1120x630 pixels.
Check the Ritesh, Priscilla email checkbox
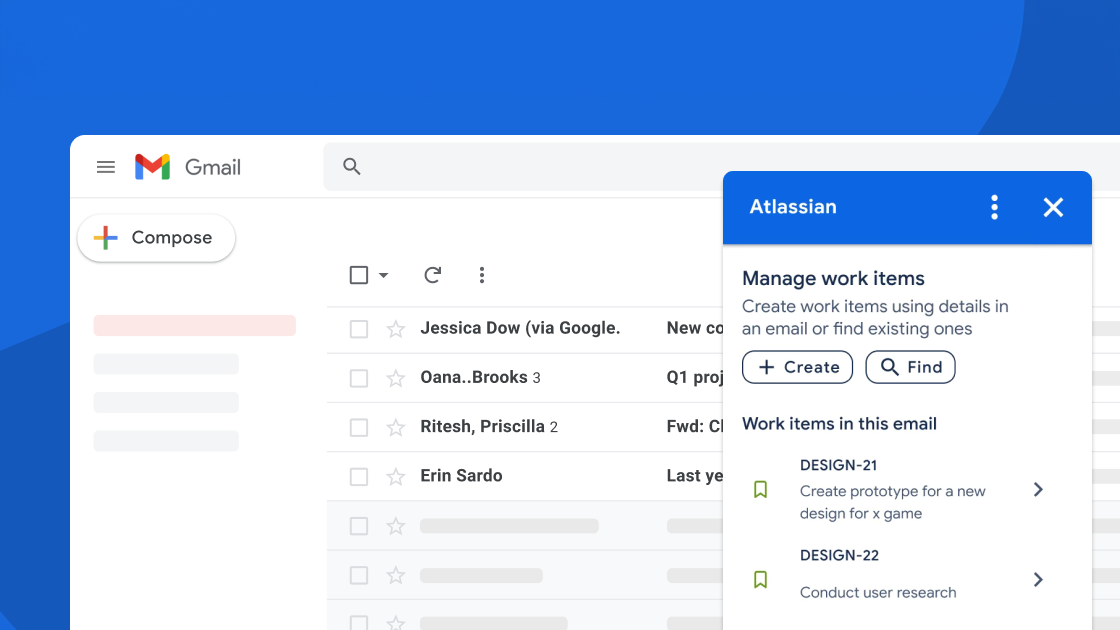pyautogui.click(x=359, y=428)
